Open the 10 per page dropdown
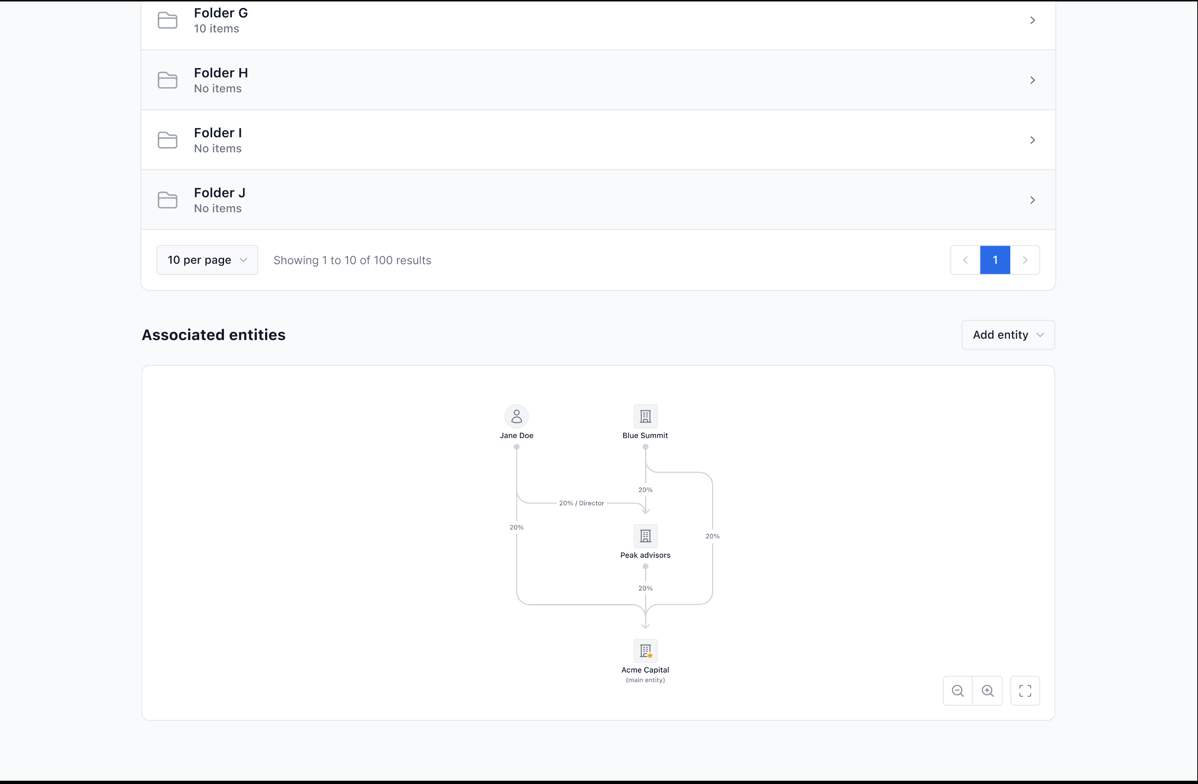Image resolution: width=1198 pixels, height=784 pixels. (207, 260)
